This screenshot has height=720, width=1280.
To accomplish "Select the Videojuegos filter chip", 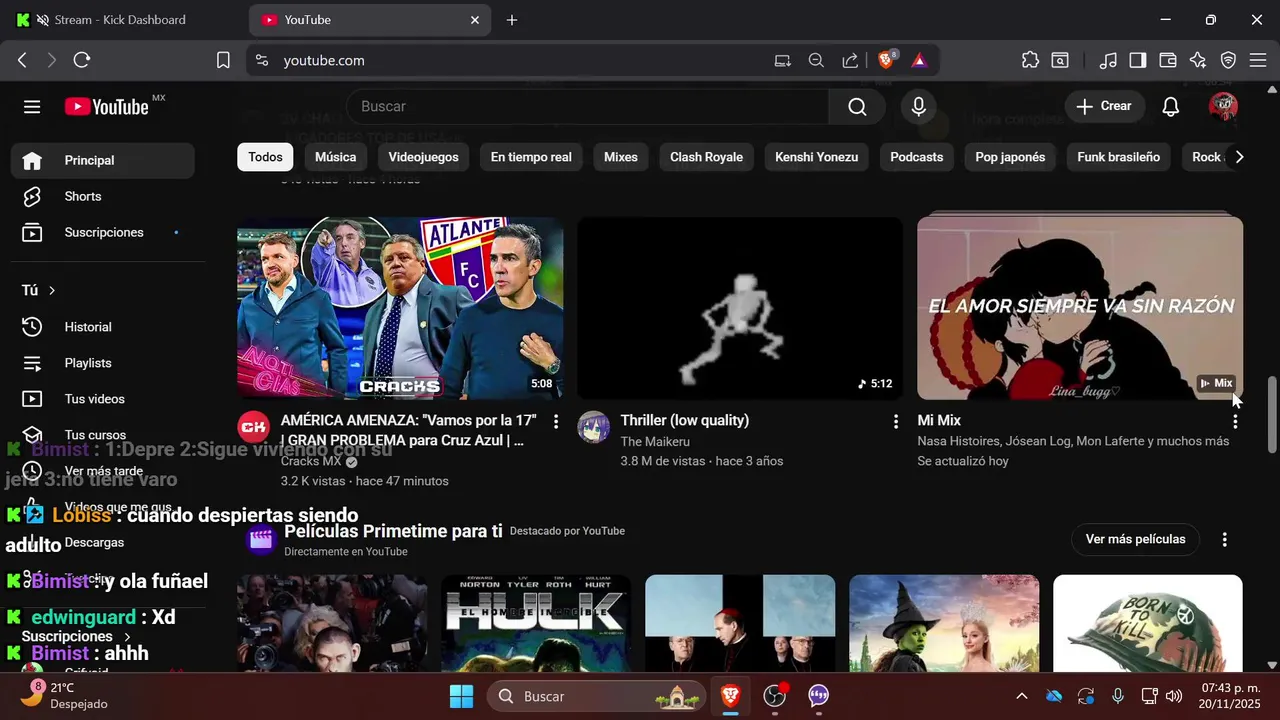I will tap(423, 157).
